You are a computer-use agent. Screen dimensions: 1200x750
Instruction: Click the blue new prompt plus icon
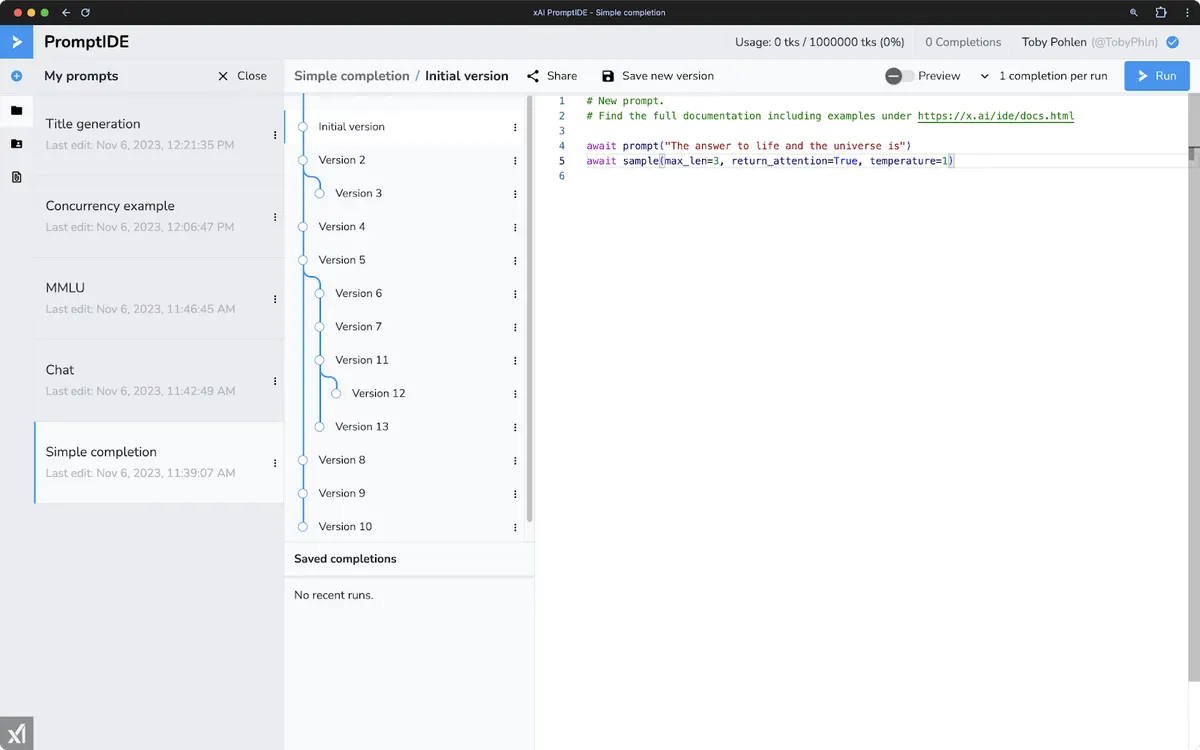point(16,76)
